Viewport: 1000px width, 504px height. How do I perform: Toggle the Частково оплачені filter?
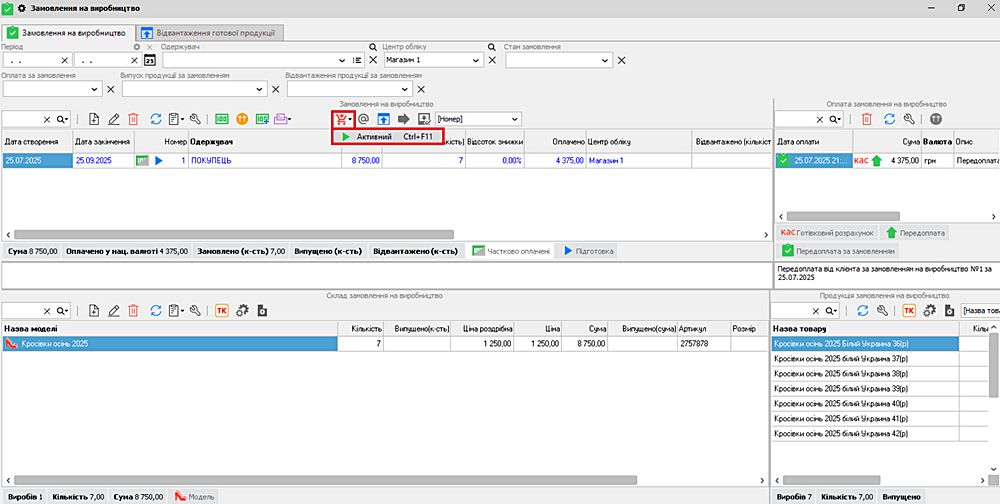511,251
